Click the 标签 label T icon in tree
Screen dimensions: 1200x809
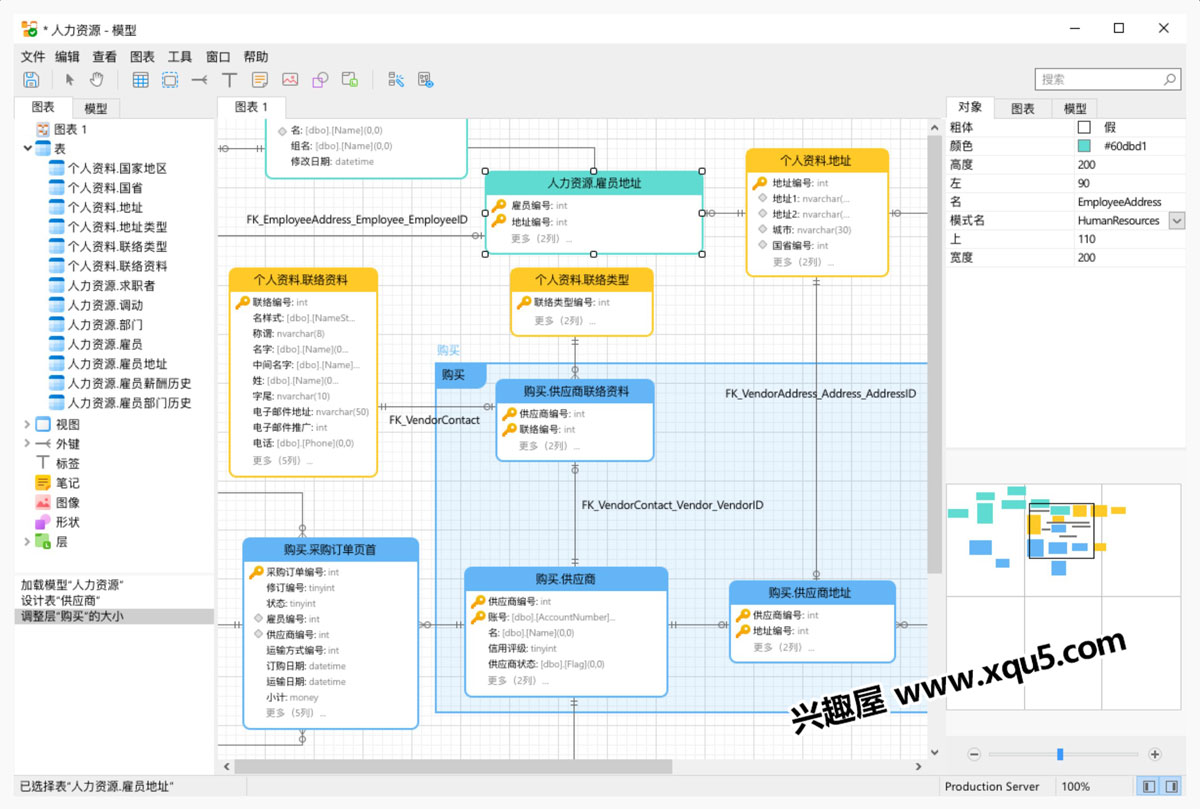(43, 463)
